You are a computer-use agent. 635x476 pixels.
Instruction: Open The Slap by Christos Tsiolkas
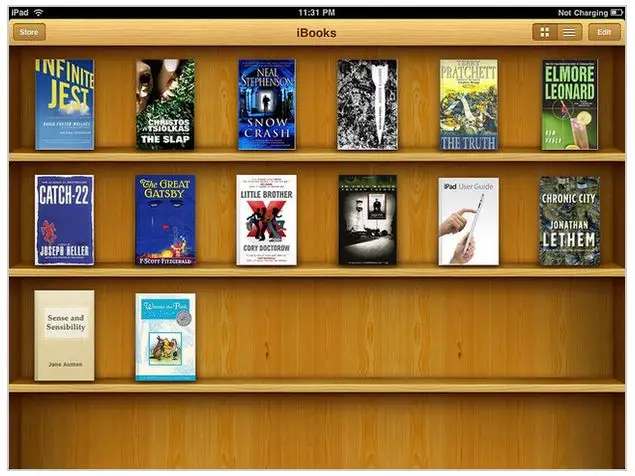click(165, 105)
